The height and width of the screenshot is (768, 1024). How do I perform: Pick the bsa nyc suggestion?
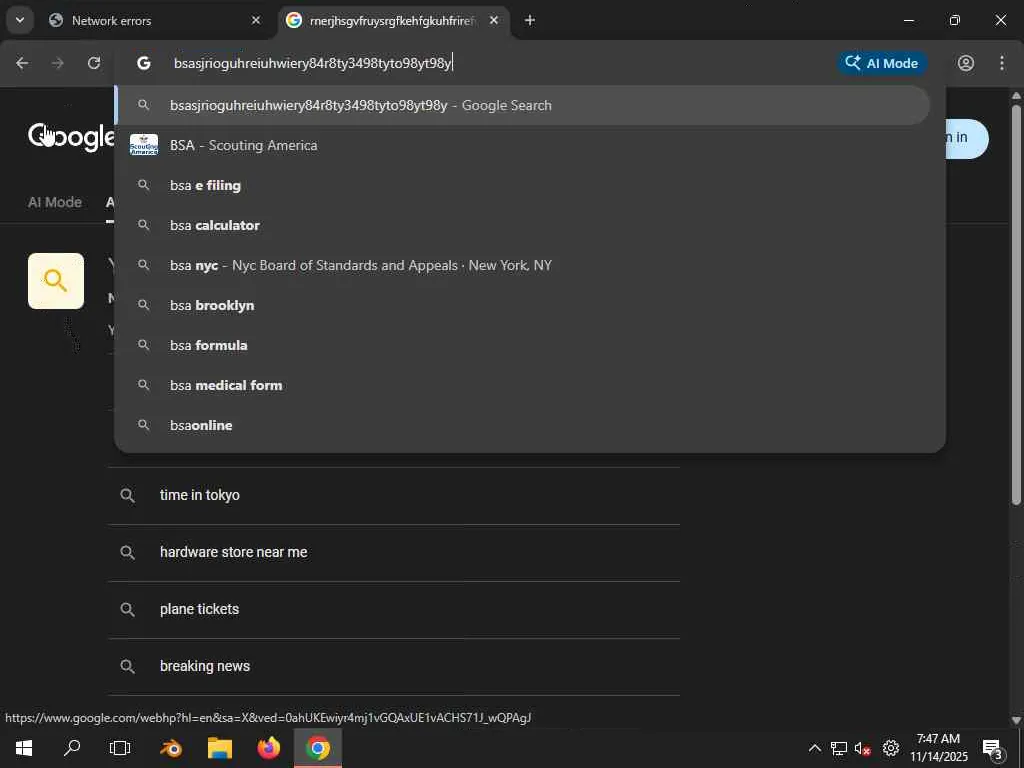click(x=522, y=265)
